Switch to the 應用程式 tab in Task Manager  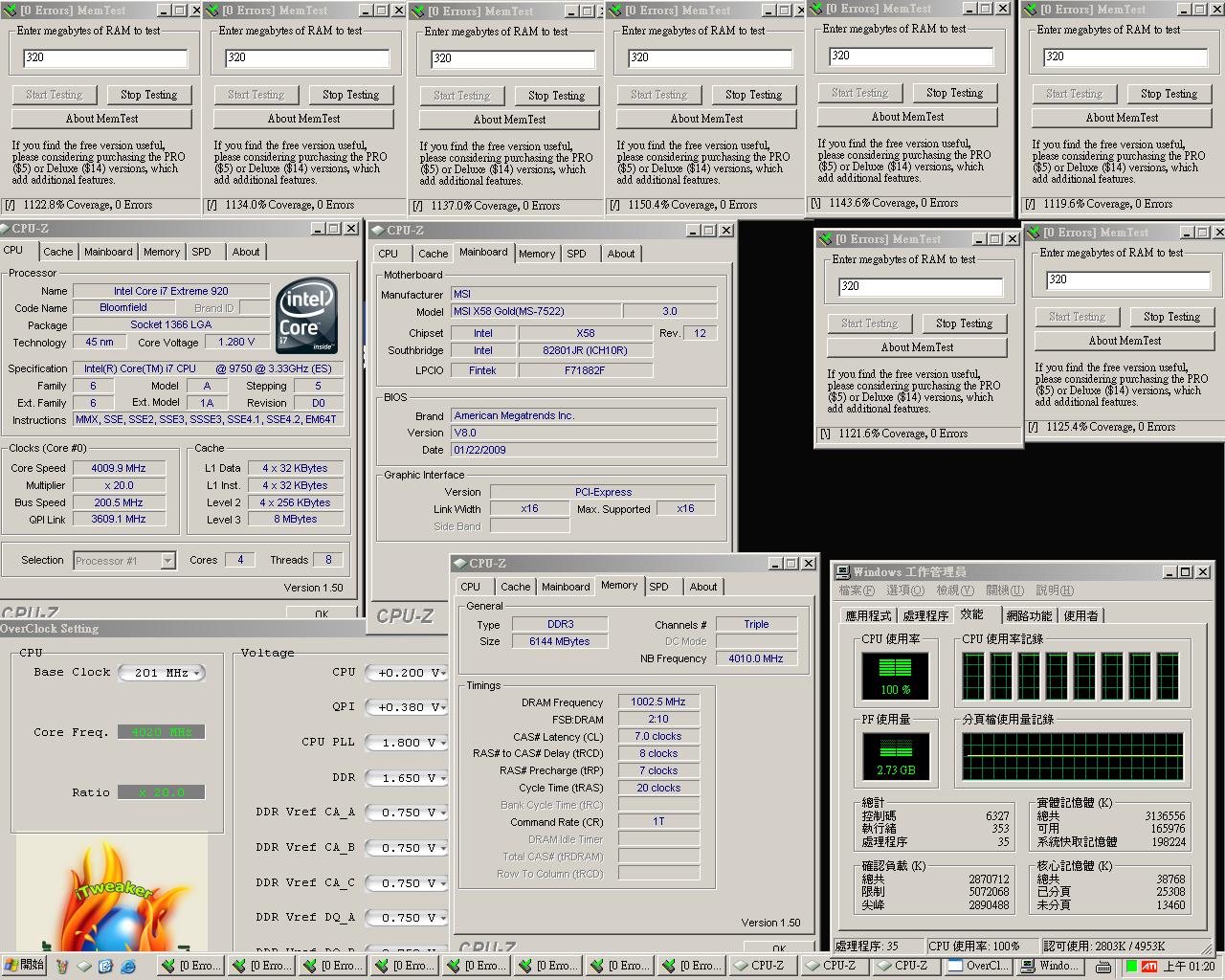click(x=868, y=616)
